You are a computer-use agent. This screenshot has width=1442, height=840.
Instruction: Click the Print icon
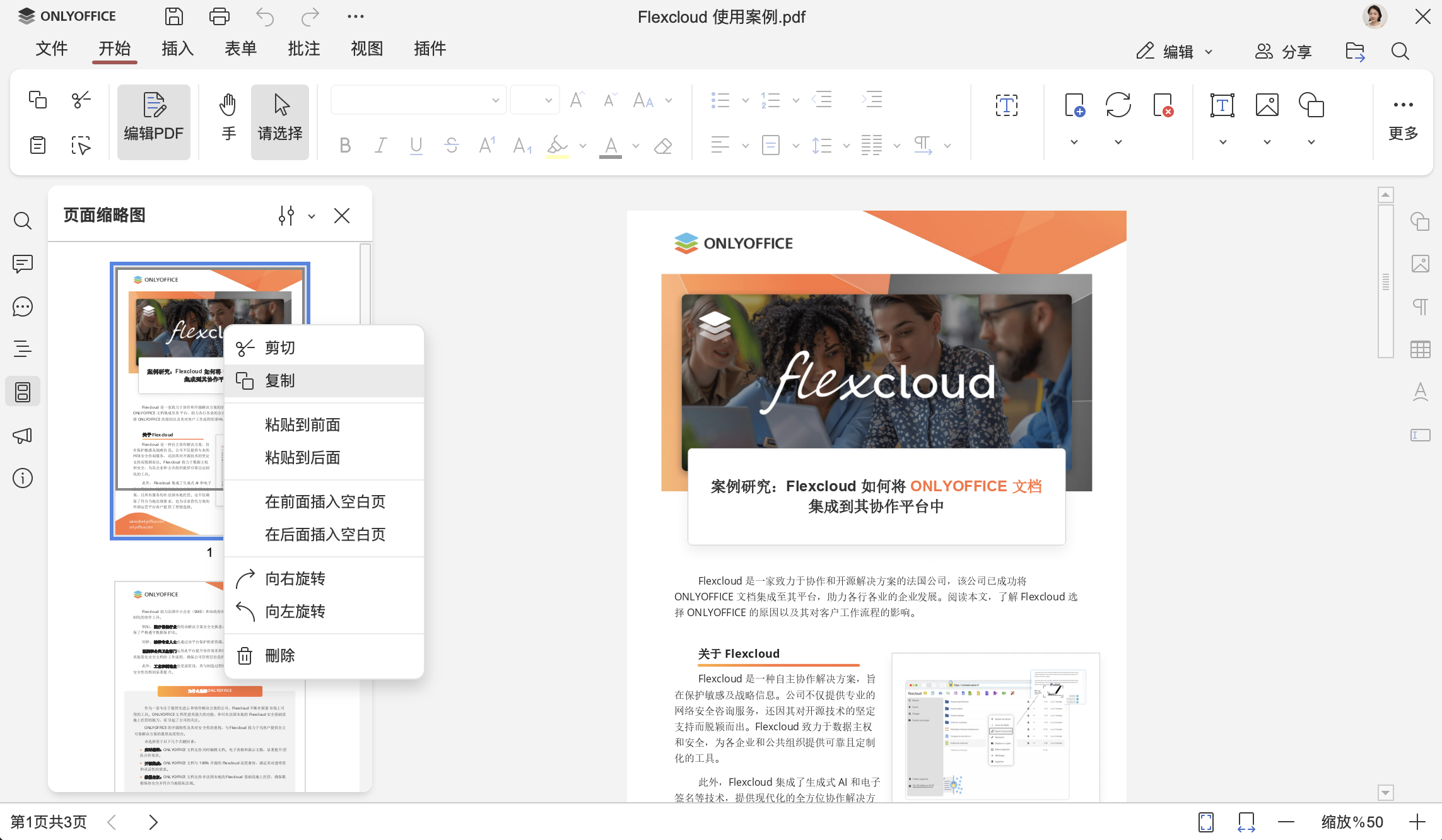click(x=219, y=16)
